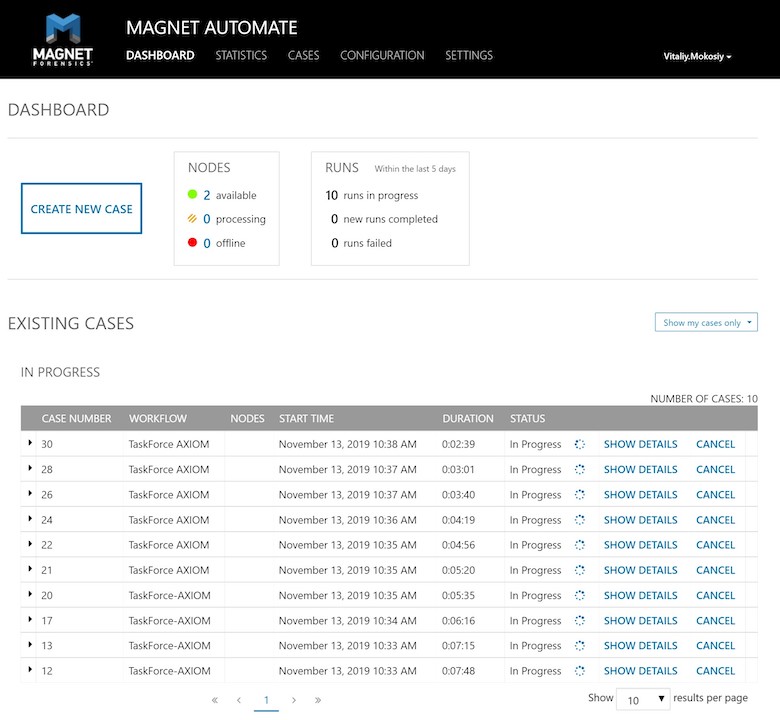Click the progress spinner for case 26
This screenshot has height=720, width=780.
580,495
